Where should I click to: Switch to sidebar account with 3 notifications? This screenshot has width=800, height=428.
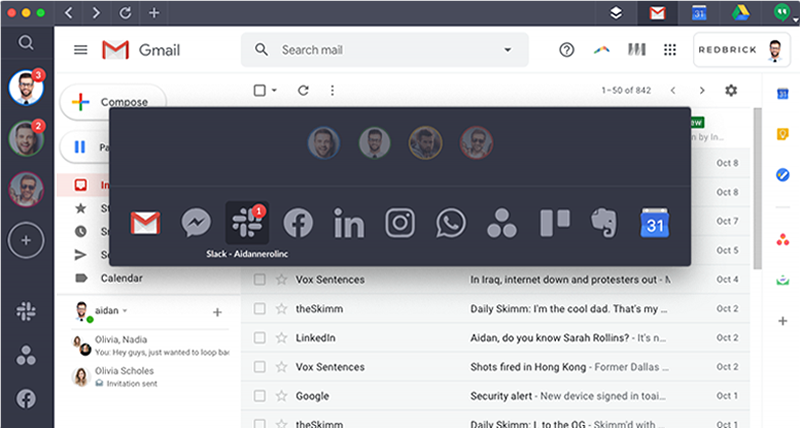click(26, 87)
